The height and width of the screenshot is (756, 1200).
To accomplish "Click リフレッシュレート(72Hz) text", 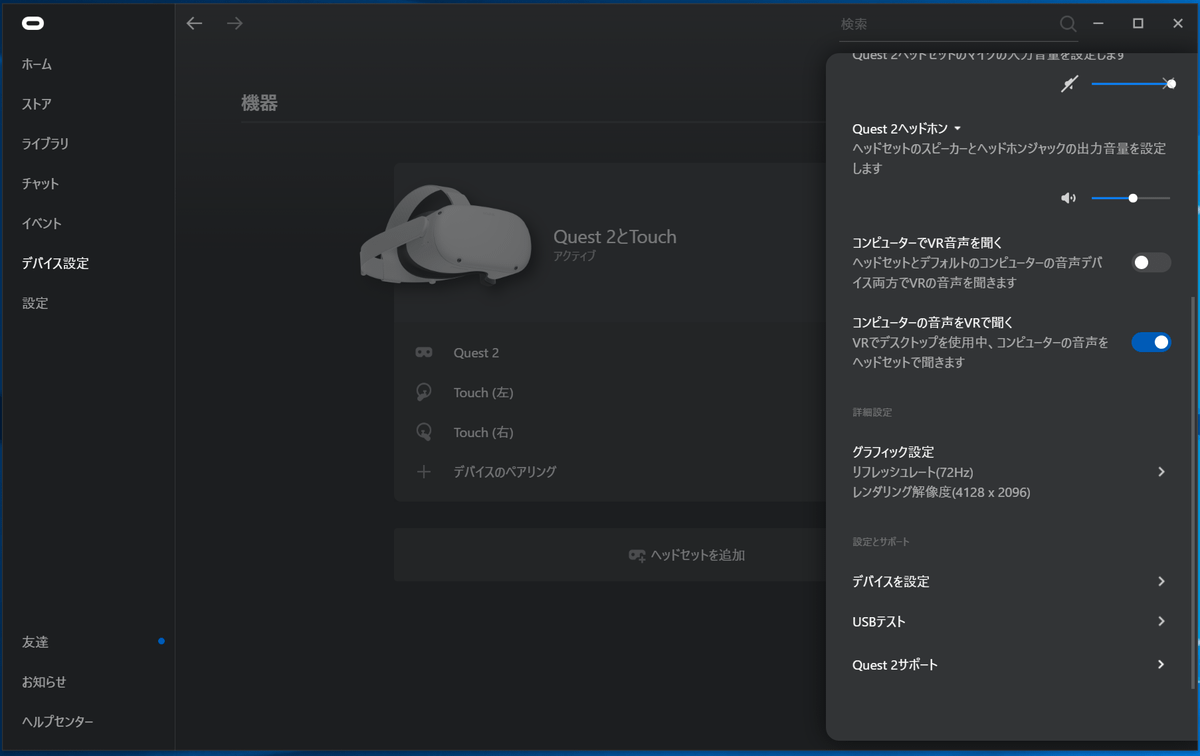I will click(x=913, y=472).
